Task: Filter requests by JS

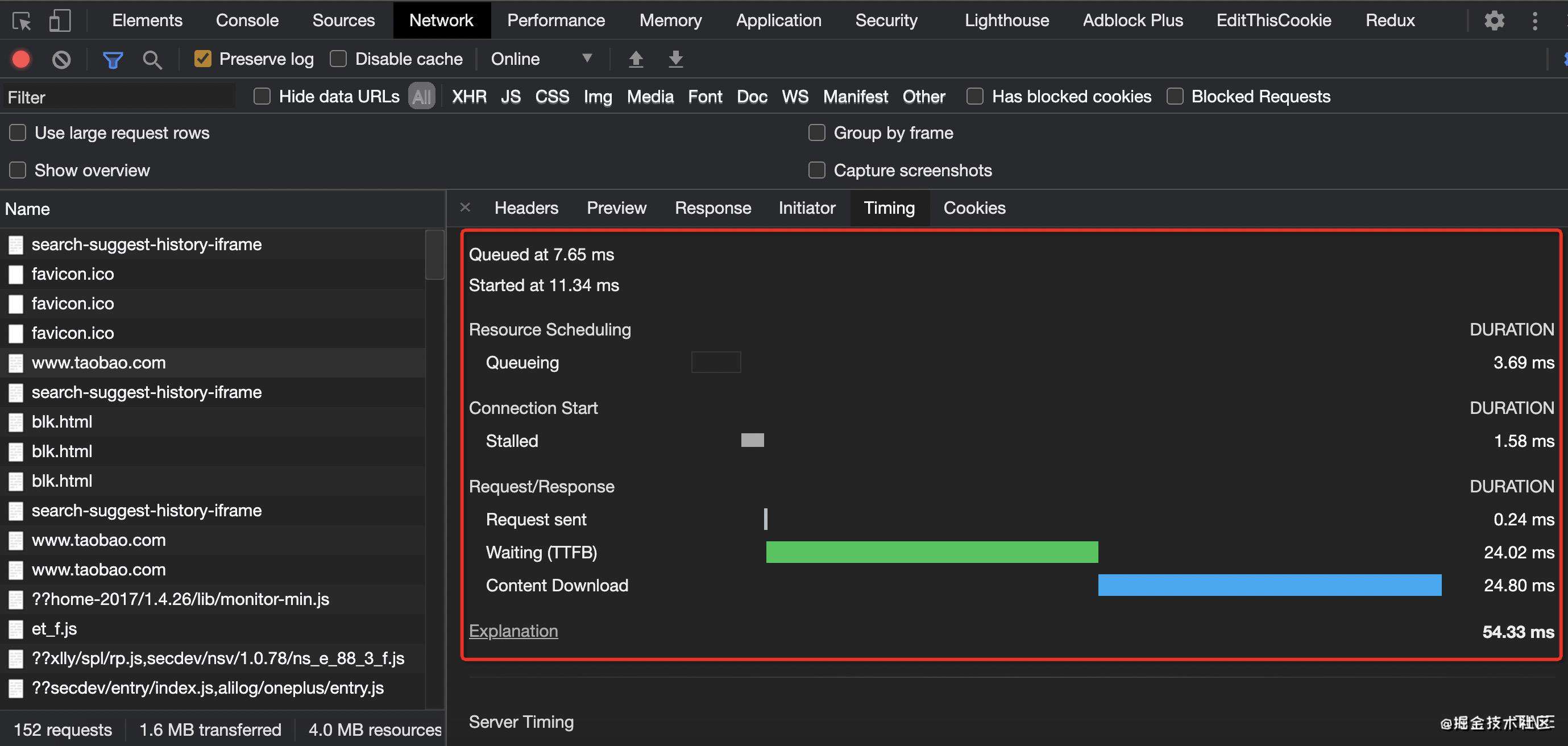Action: point(511,96)
